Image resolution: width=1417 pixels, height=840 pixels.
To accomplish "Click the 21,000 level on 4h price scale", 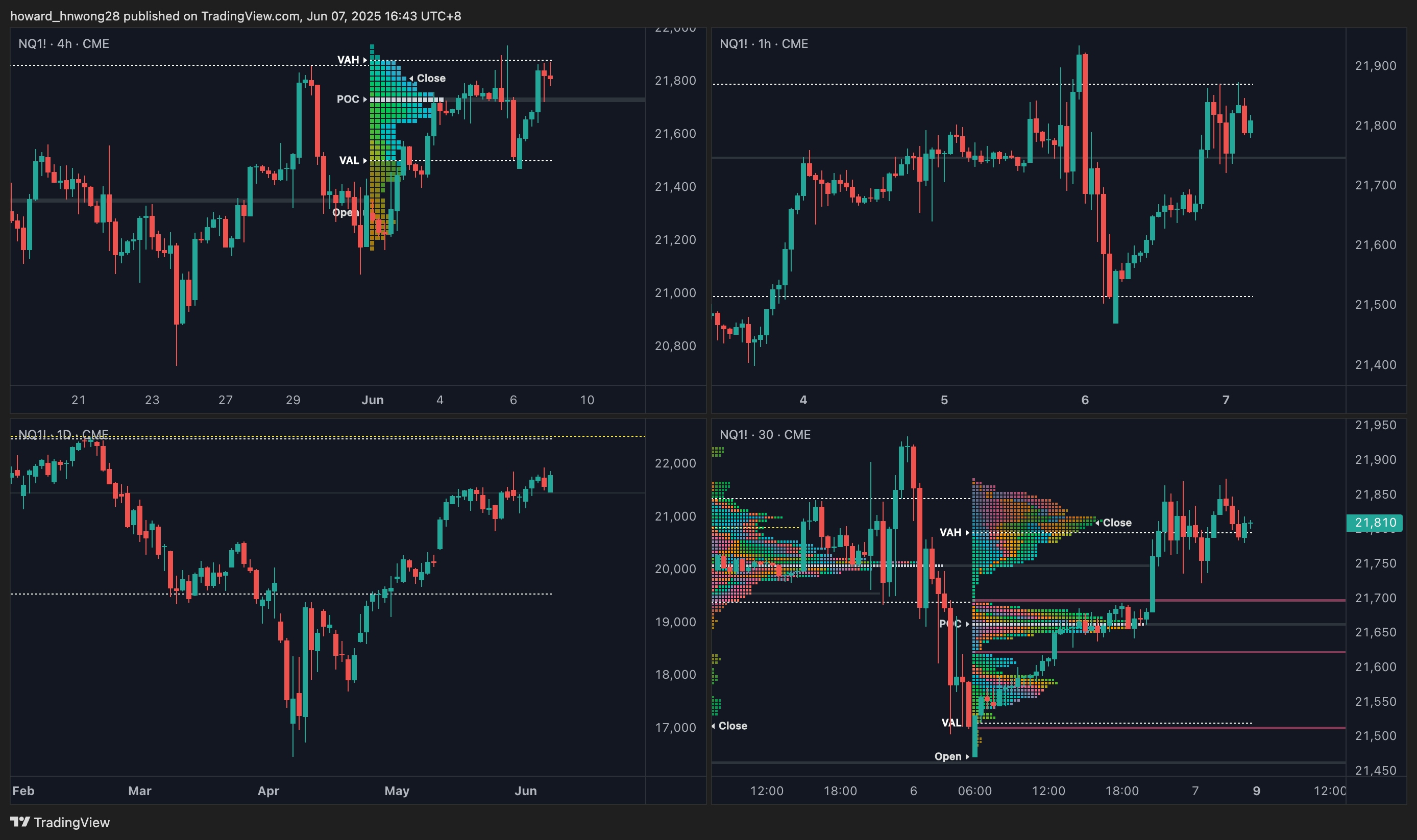I will pyautogui.click(x=675, y=292).
